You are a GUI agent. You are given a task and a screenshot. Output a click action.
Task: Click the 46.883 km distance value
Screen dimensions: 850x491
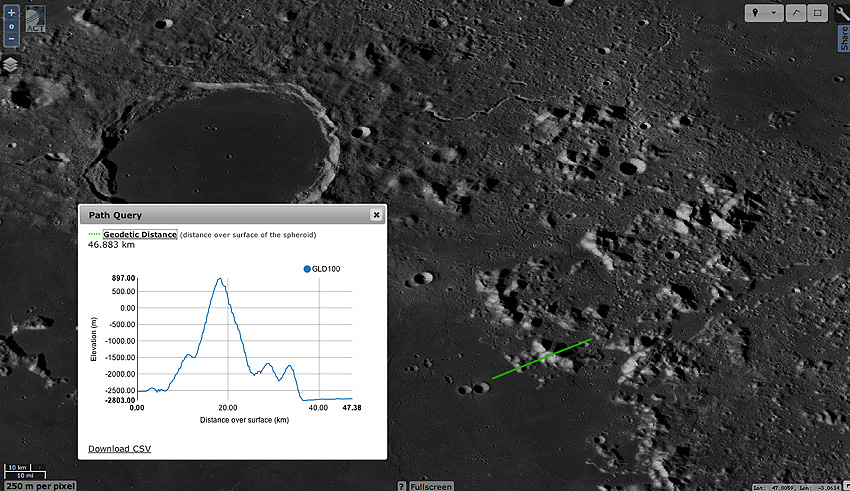point(111,245)
